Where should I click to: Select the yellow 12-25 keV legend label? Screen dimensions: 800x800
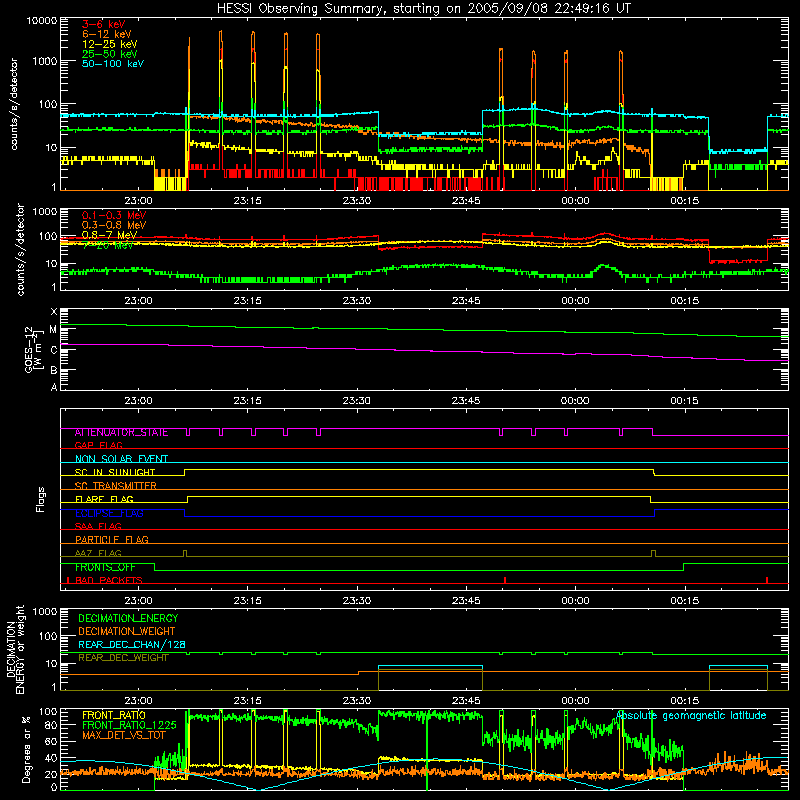tap(110, 44)
